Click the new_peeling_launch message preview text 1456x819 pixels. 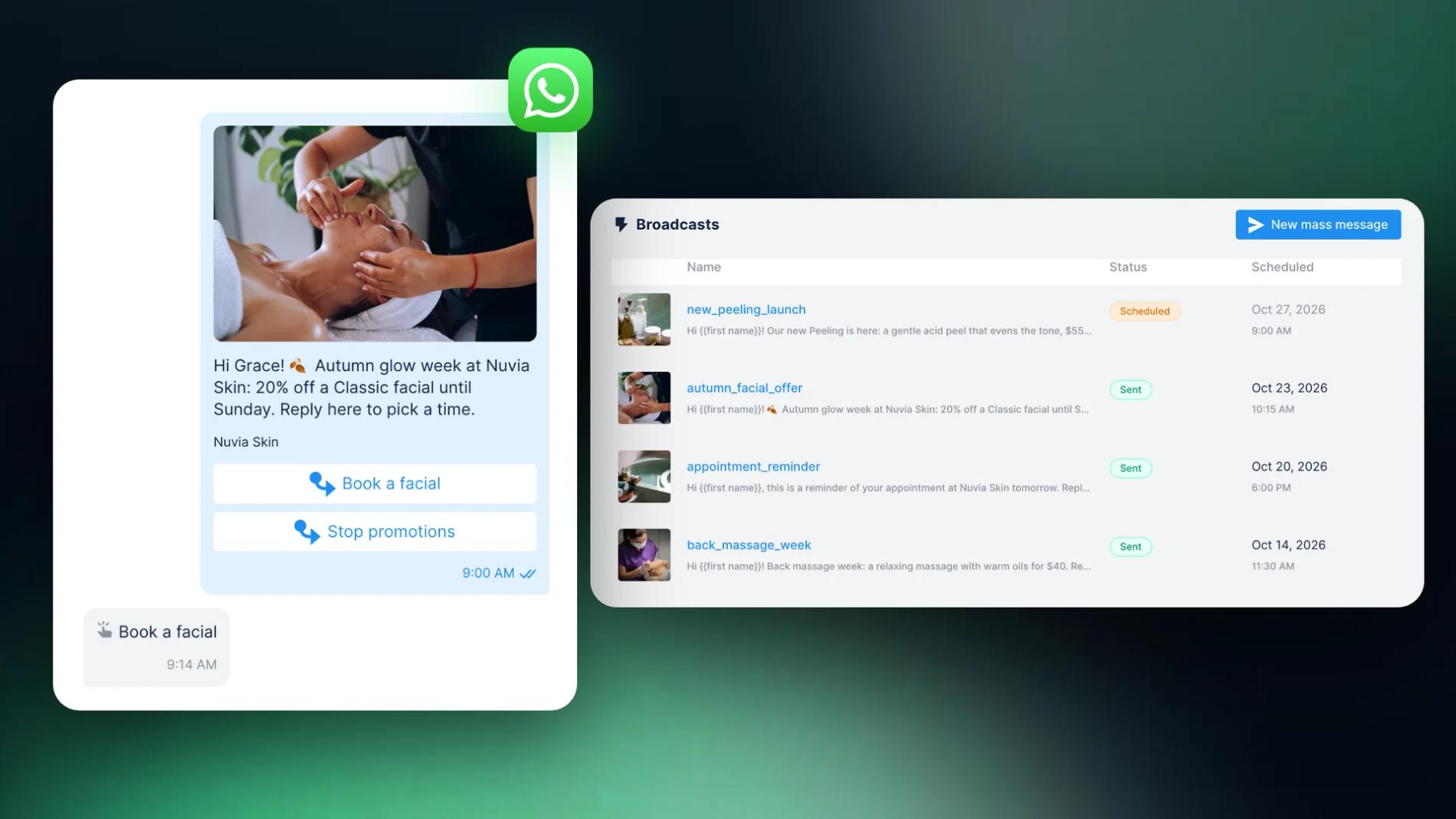pyautogui.click(x=889, y=331)
